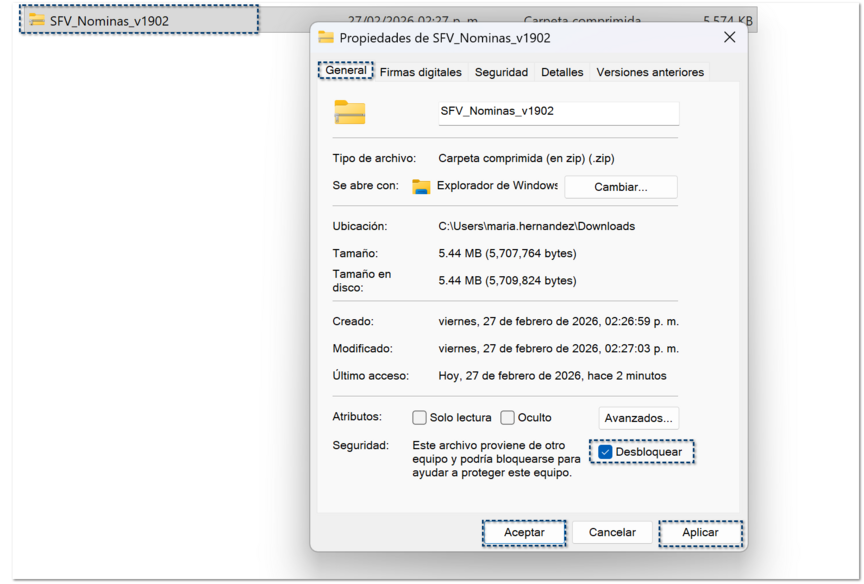Click the folder icon in Properties title bar
Image resolution: width=864 pixels, height=584 pixels.
coord(326,37)
